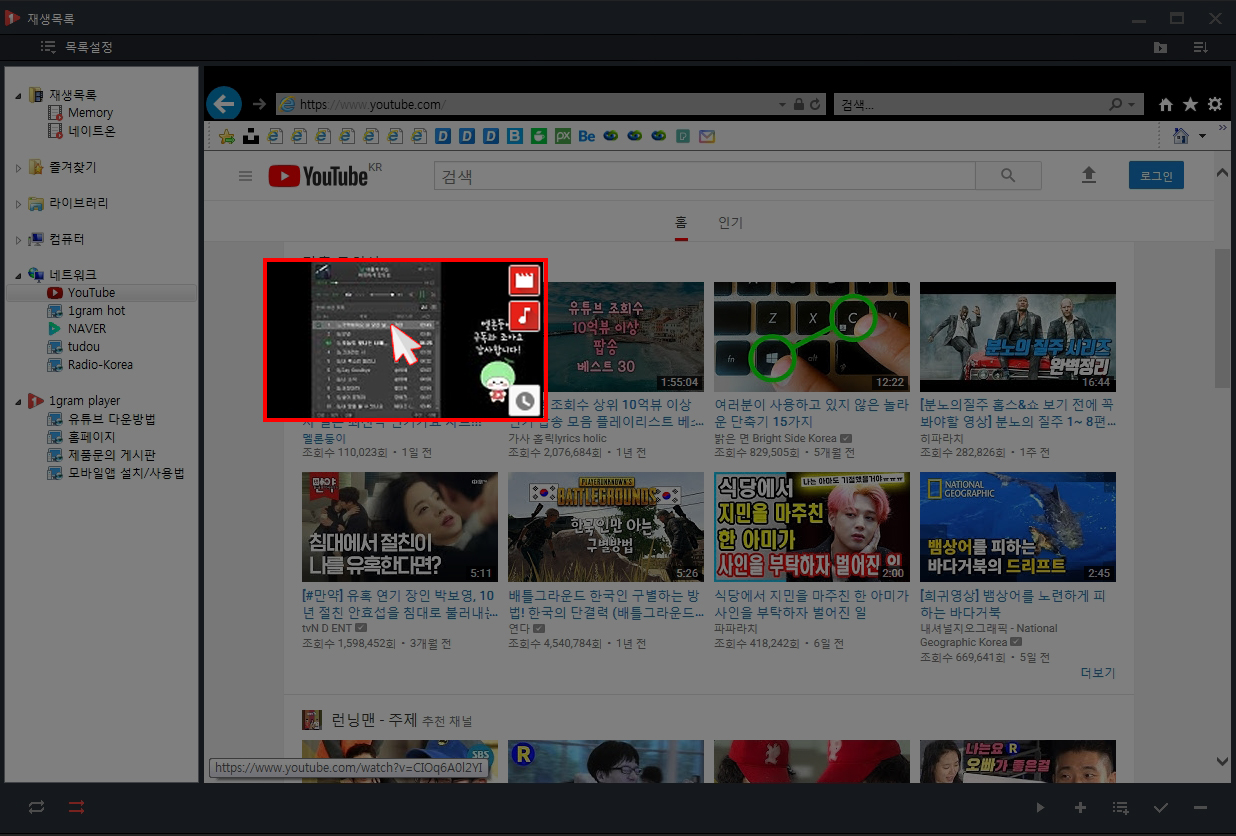Screen dimensions: 1236x836
Task: Open the address bar history dropdown arrow
Action: click(x=782, y=104)
